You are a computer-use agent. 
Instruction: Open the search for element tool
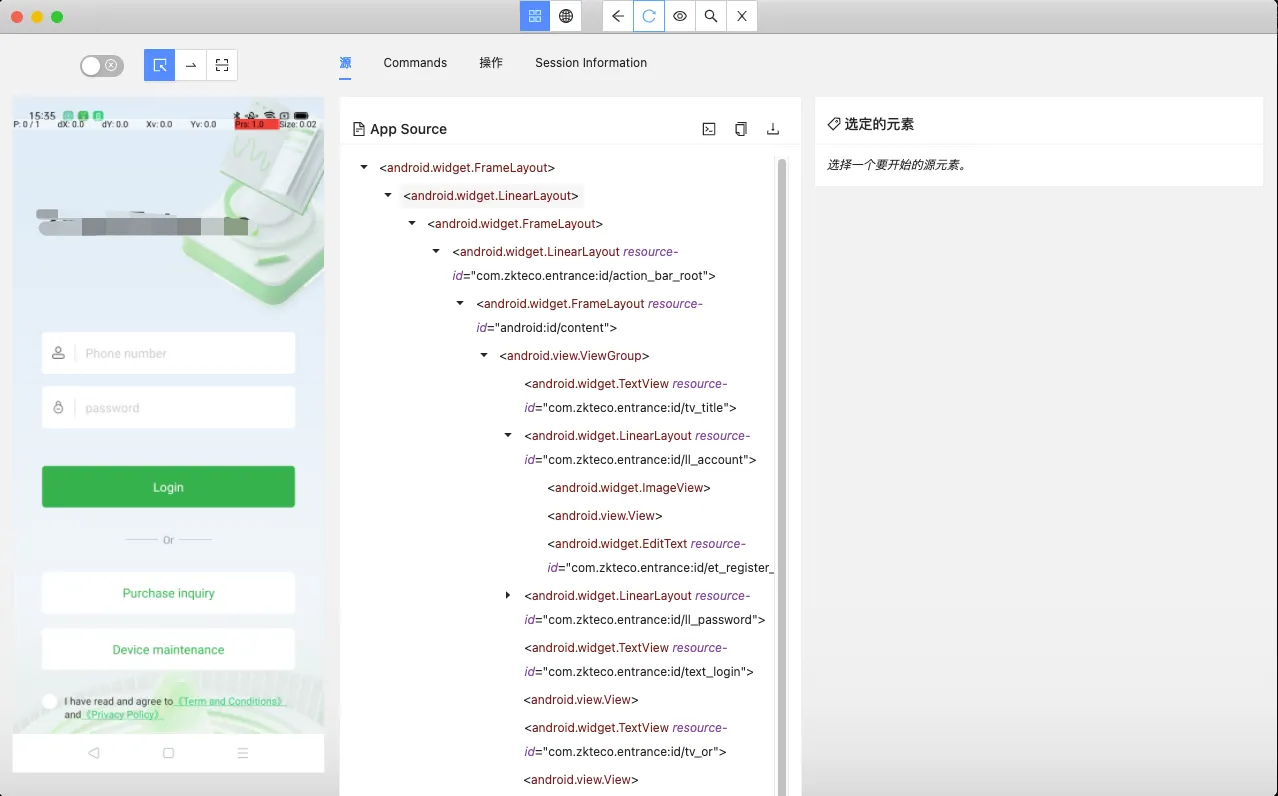[x=711, y=16]
